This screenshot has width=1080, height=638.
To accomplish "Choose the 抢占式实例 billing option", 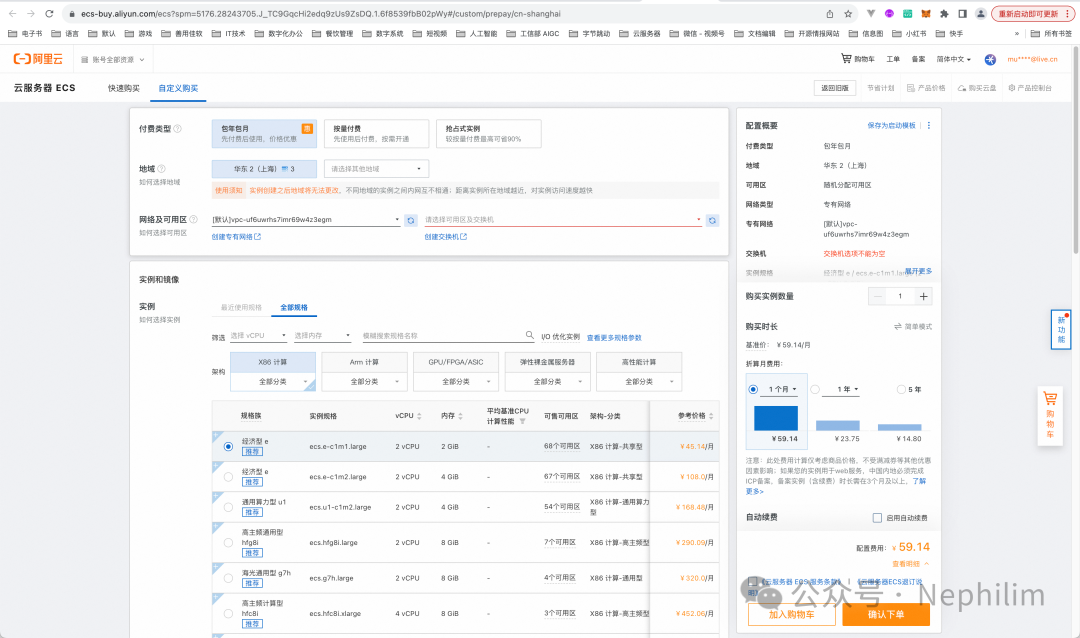I will (x=489, y=134).
